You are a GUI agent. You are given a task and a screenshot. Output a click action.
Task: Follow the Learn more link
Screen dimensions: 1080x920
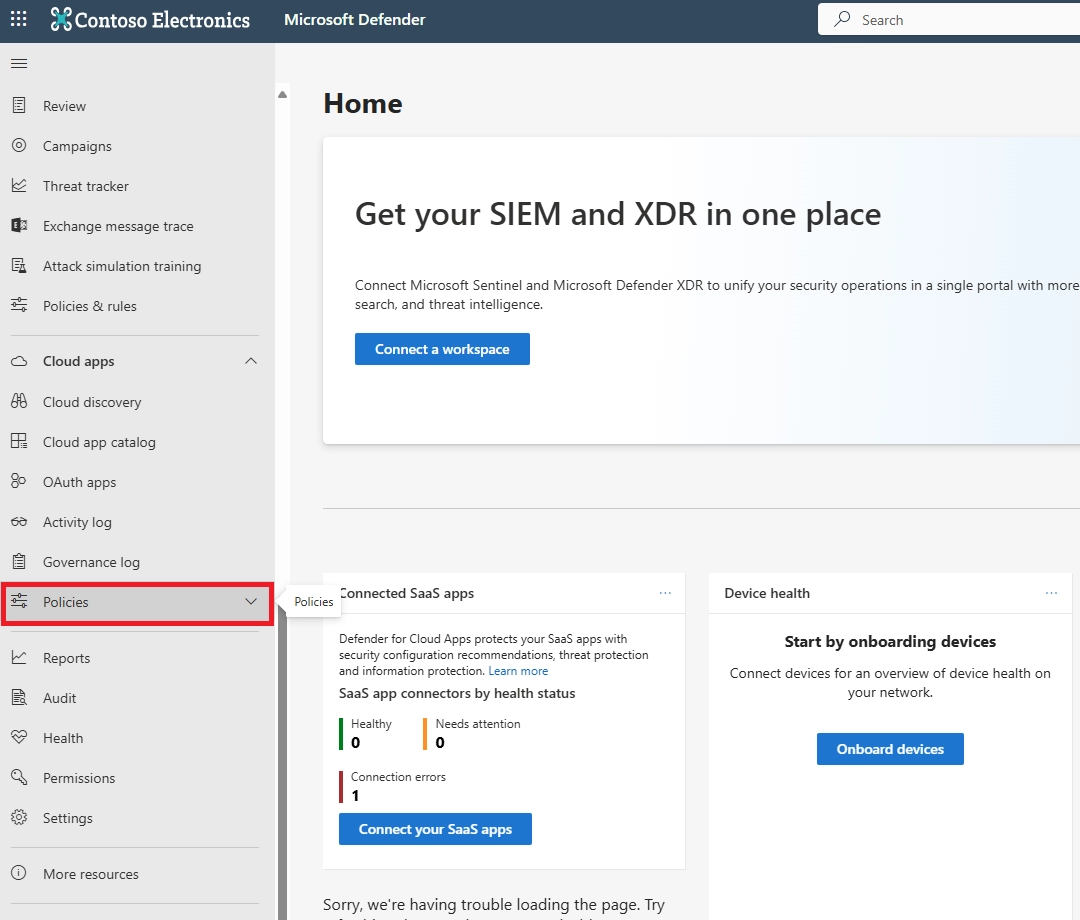click(x=518, y=671)
